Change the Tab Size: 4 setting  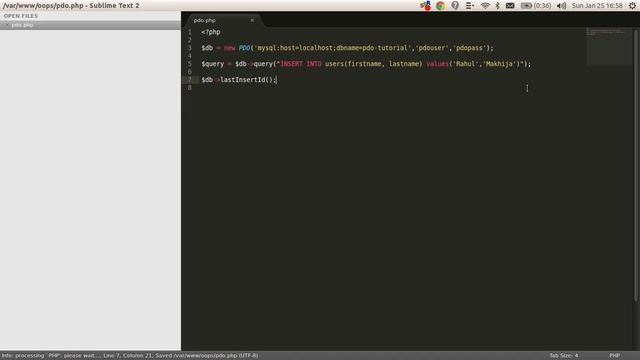564,356
